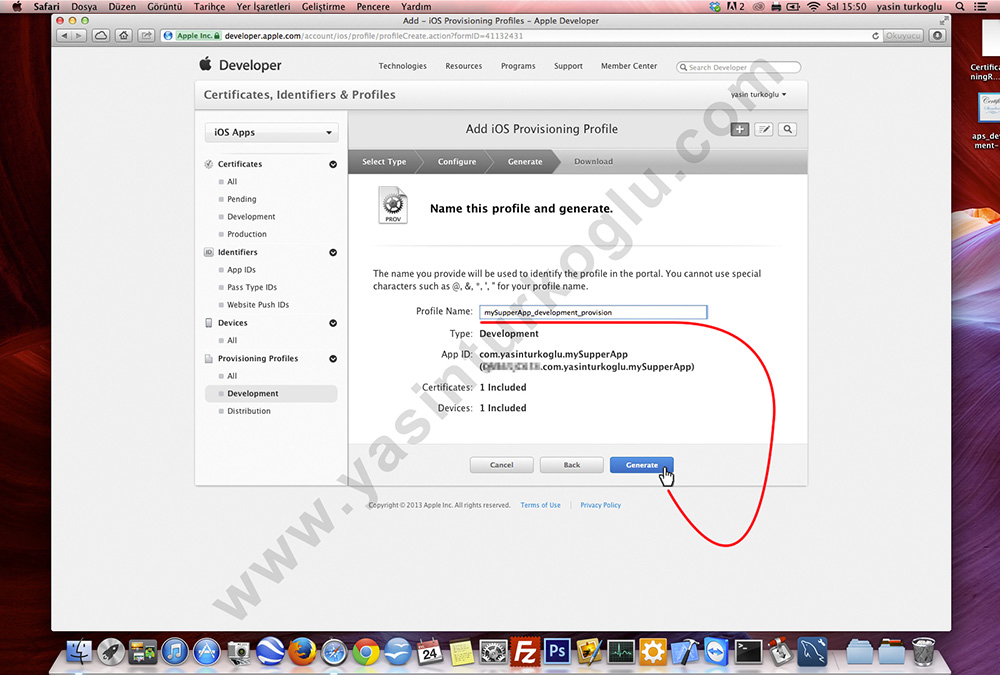Click Safari home icon
The height and width of the screenshot is (675, 1000).
coord(124,36)
